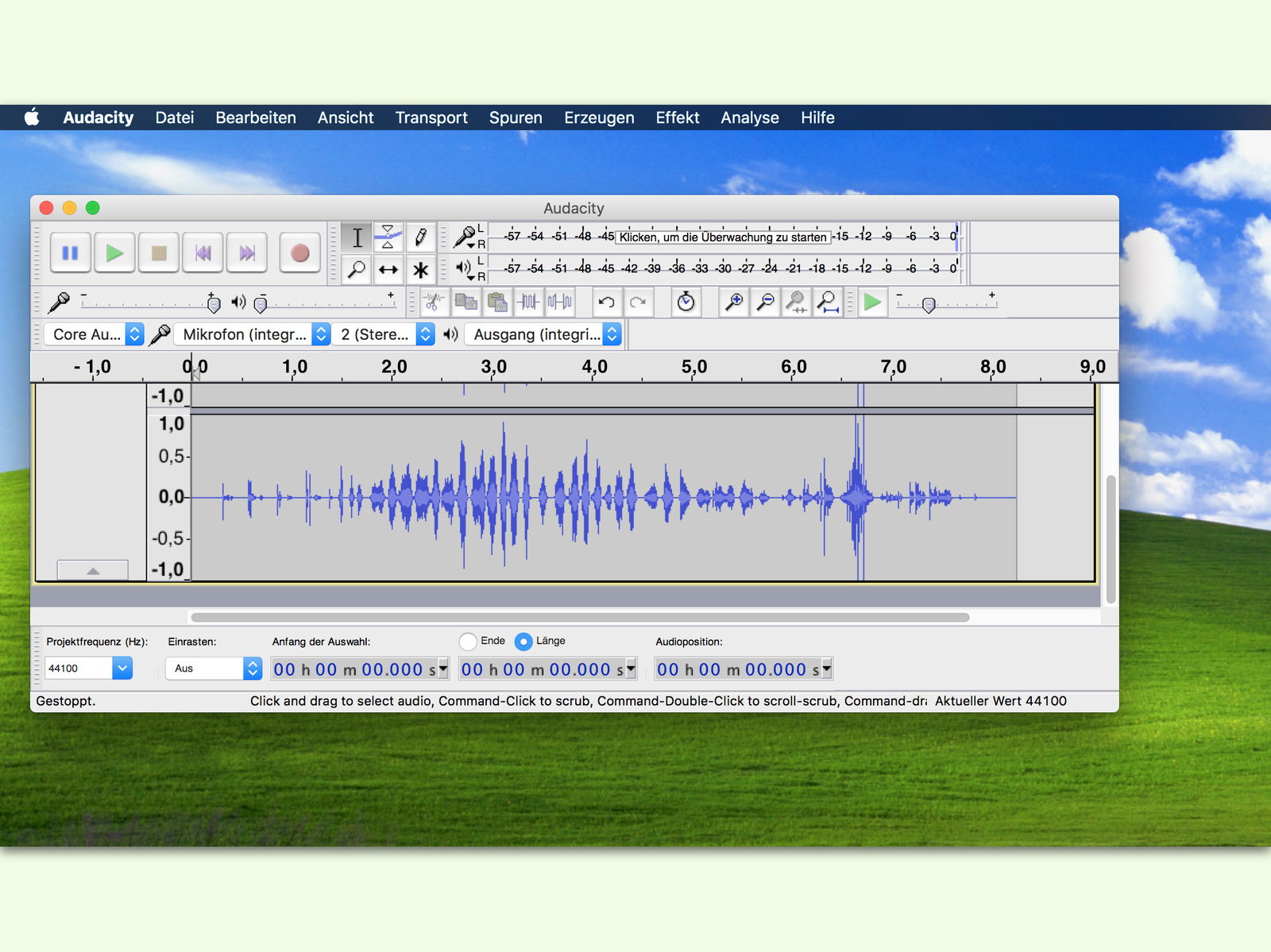Open format menu of Anfang der Auswahl field
Image resolution: width=1271 pixels, height=952 pixels.
coord(443,669)
